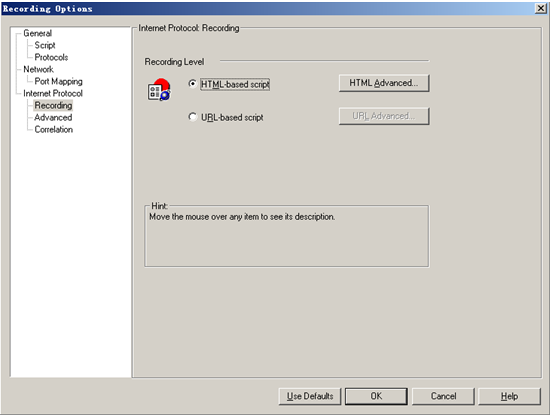Click the disabled URL Advanced button
553x417 pixels.
[x=384, y=116]
